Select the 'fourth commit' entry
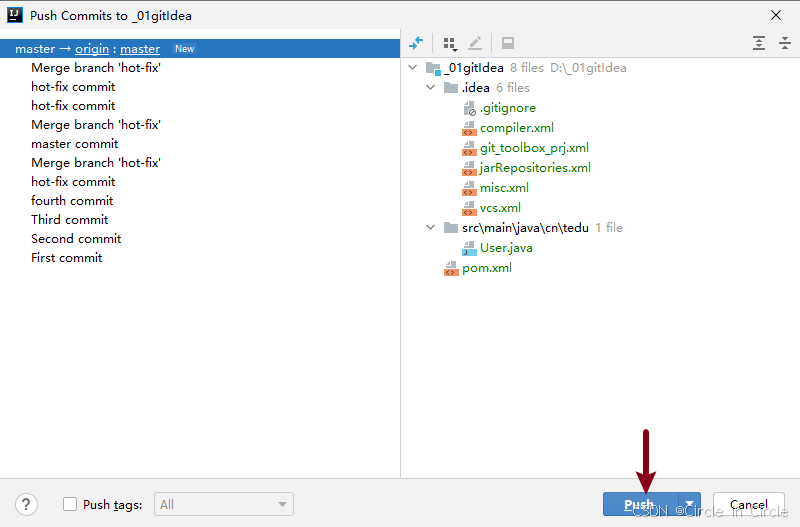The image size is (800, 527). [71, 201]
